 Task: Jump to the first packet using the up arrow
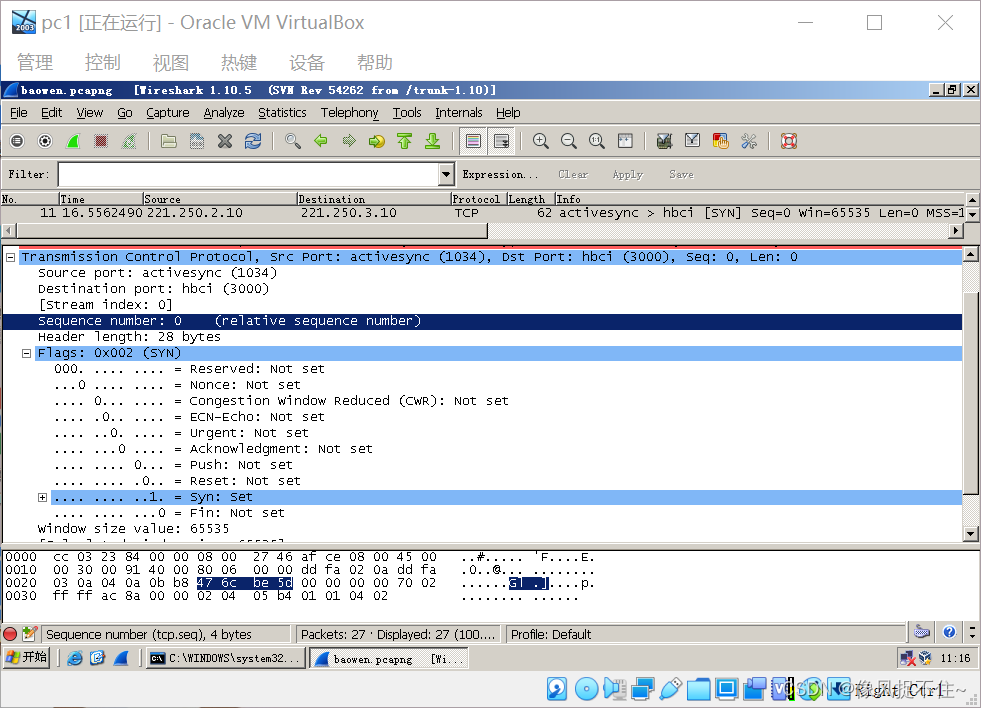[405, 141]
